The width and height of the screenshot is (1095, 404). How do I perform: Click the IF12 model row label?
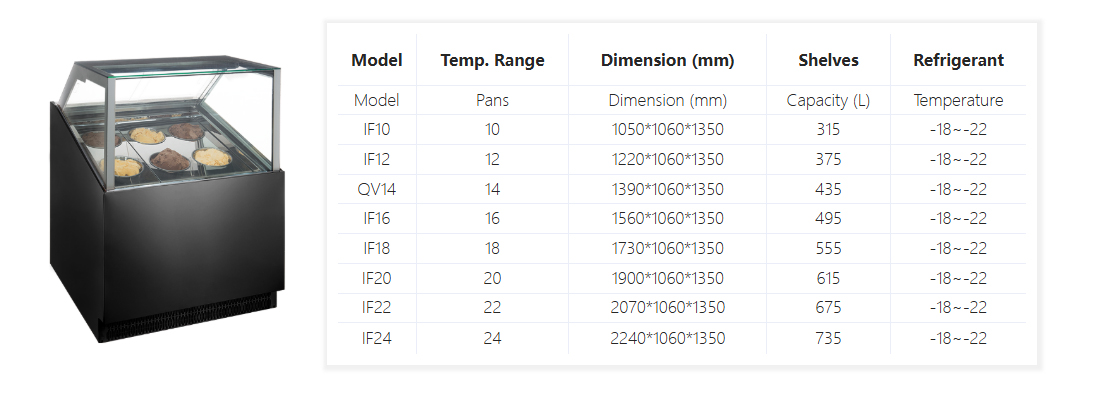click(377, 159)
